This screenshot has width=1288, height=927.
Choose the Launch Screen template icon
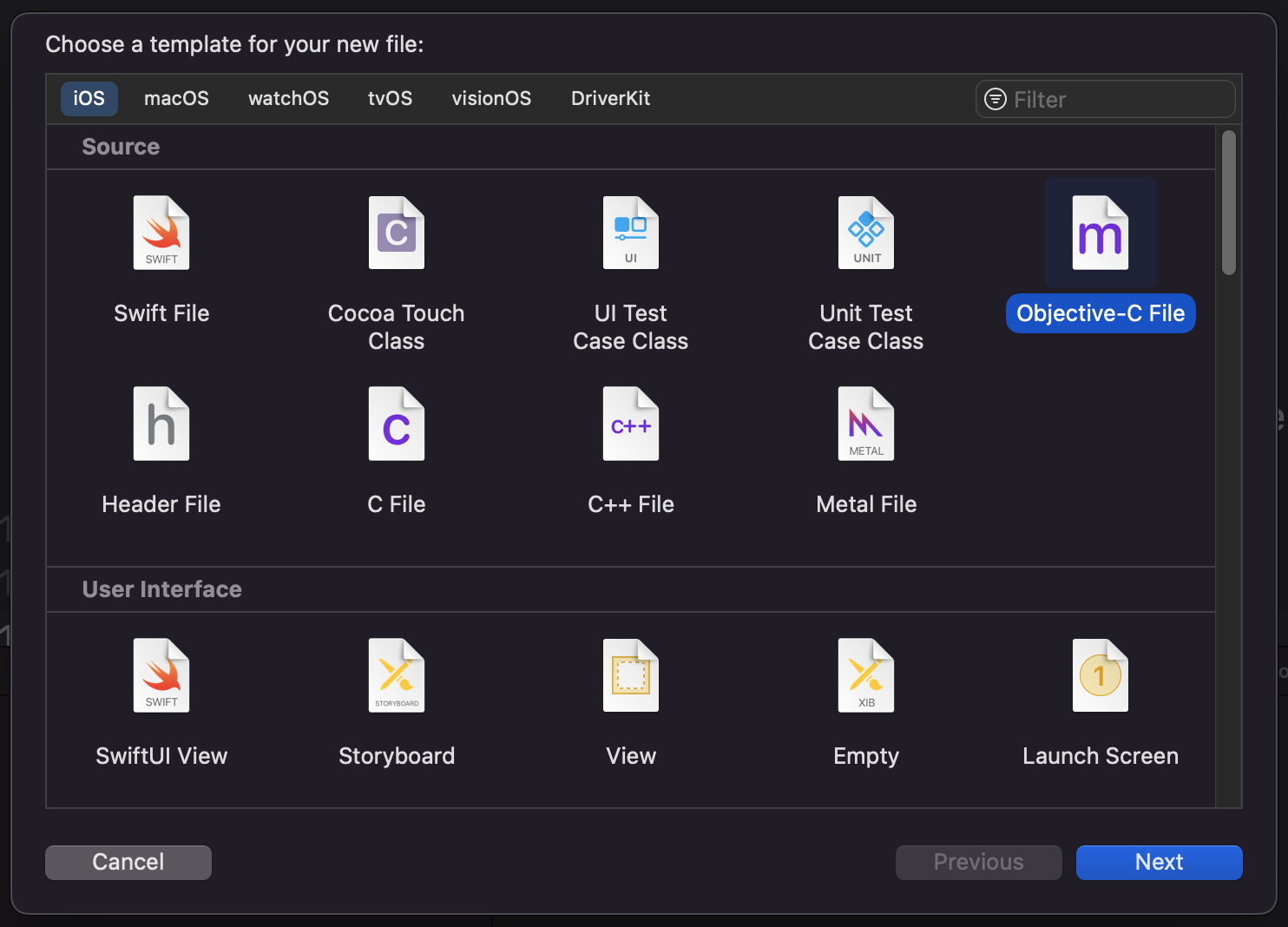[x=1101, y=675]
